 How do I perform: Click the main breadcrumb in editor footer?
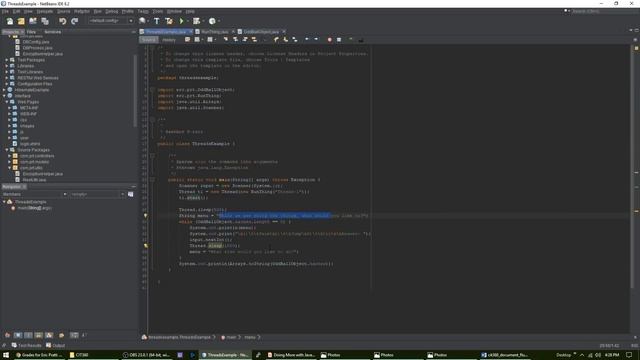[231, 337]
